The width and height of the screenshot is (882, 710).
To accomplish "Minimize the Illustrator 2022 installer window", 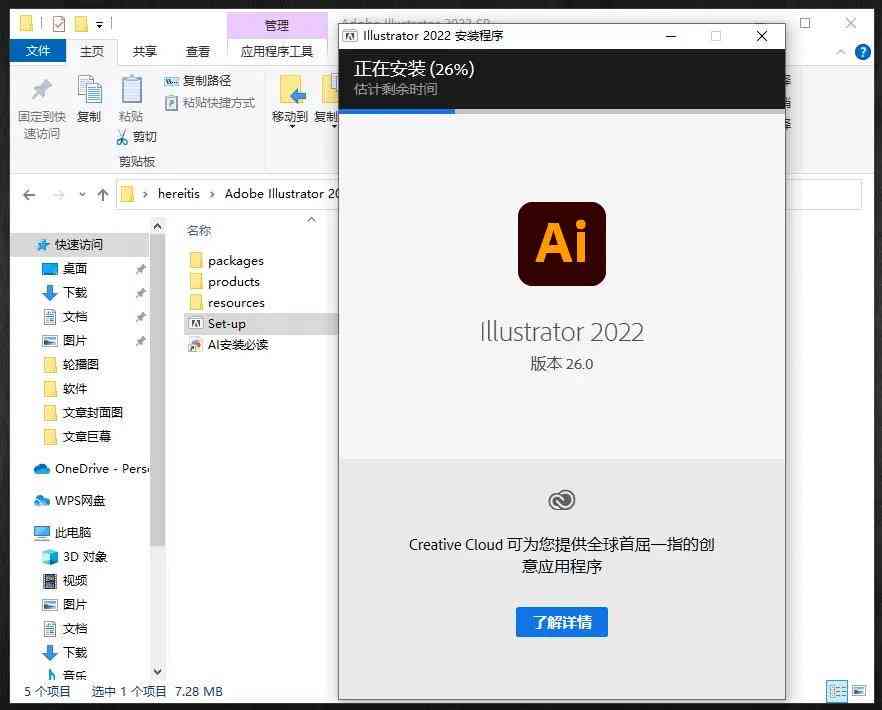I will [x=670, y=37].
